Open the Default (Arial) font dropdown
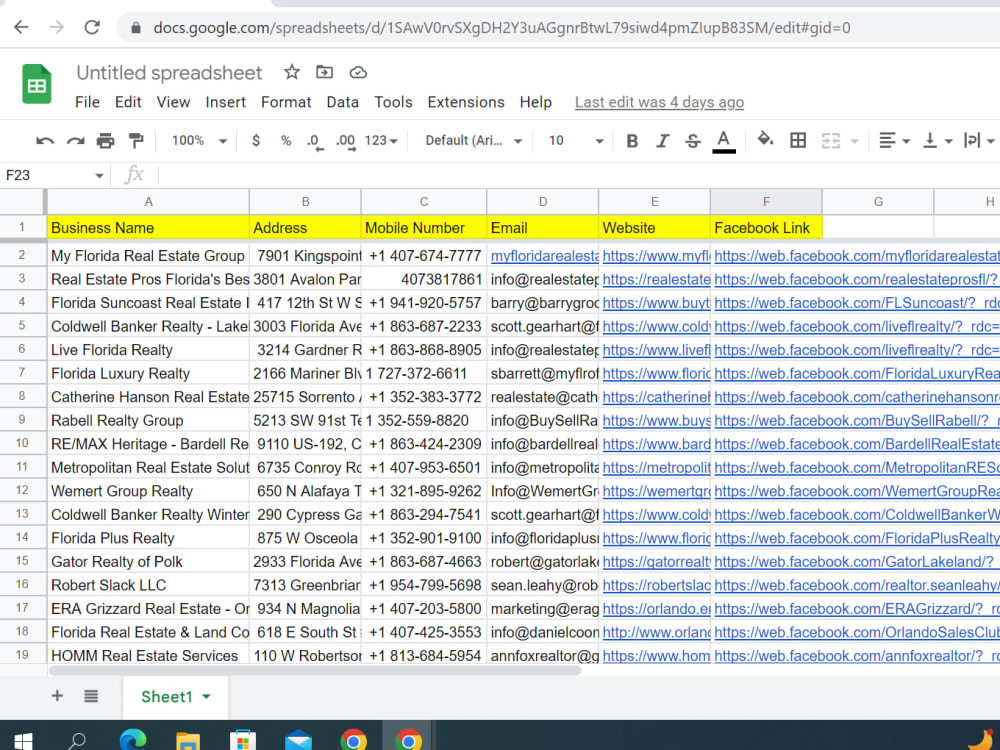 click(473, 140)
